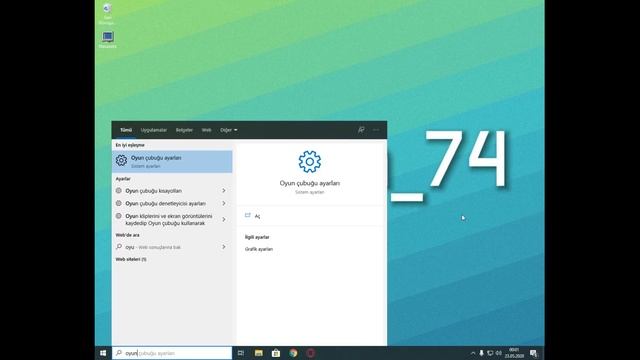Screen dimensions: 640x360
Task: Click the Web siteleri heading
Action: [x=131, y=259]
